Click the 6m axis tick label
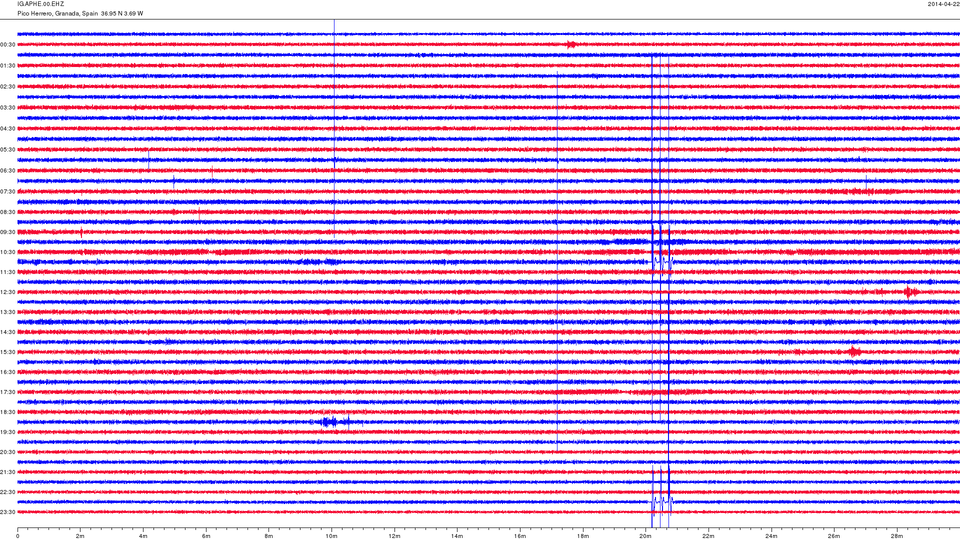The image size is (960, 540). tap(206, 536)
